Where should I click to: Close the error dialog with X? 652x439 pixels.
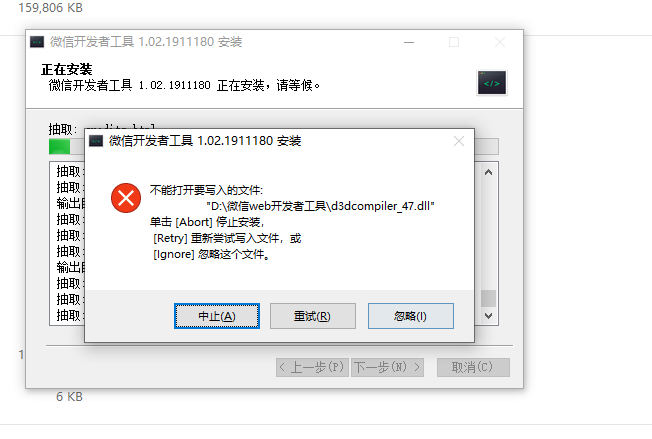459,141
